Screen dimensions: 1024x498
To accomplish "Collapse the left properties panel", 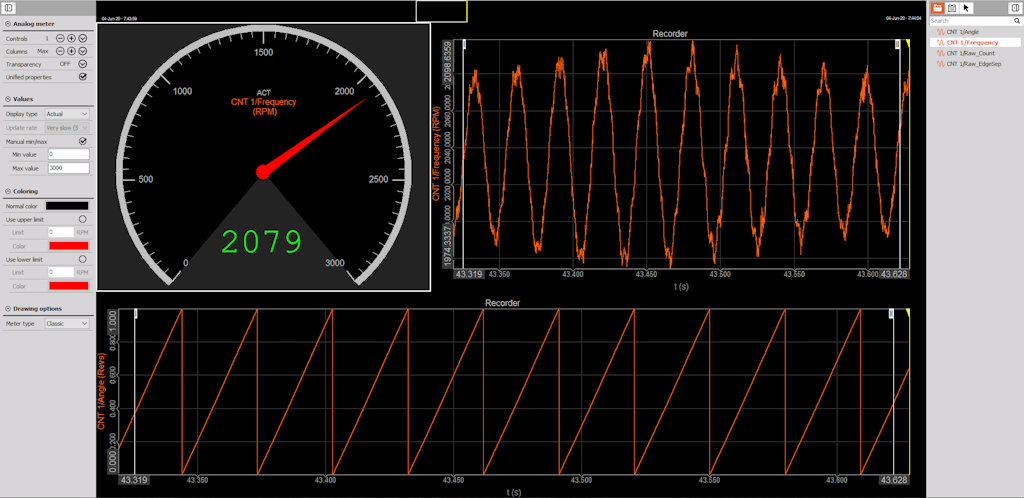I will point(10,8).
